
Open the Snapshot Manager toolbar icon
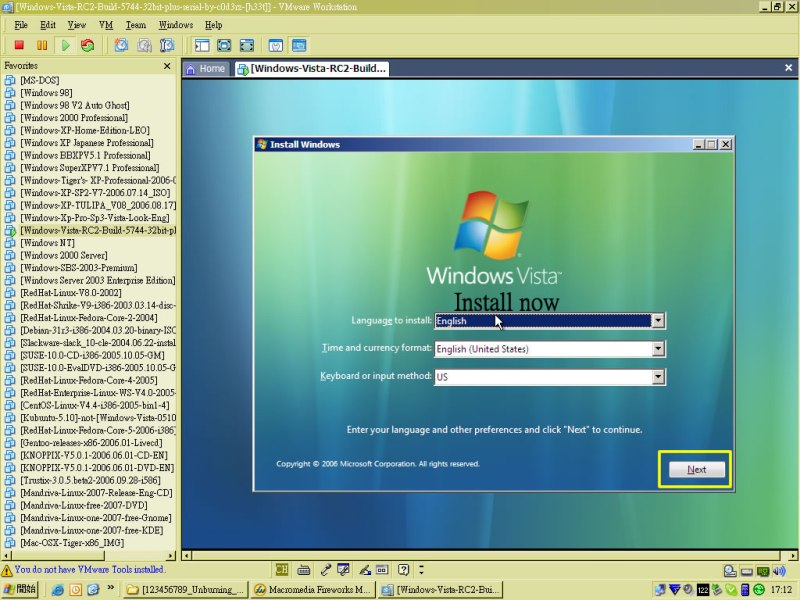167,45
